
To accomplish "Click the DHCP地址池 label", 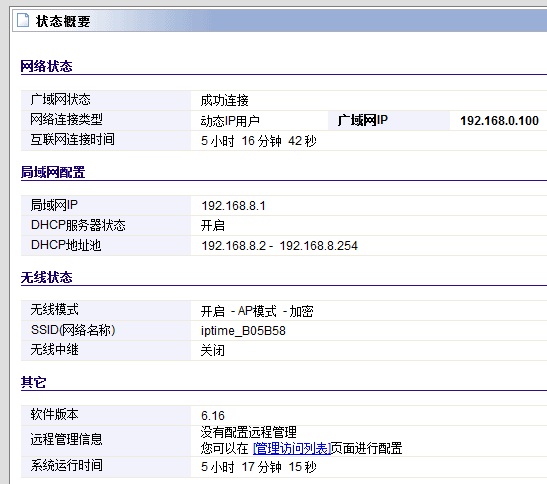I will [66, 245].
